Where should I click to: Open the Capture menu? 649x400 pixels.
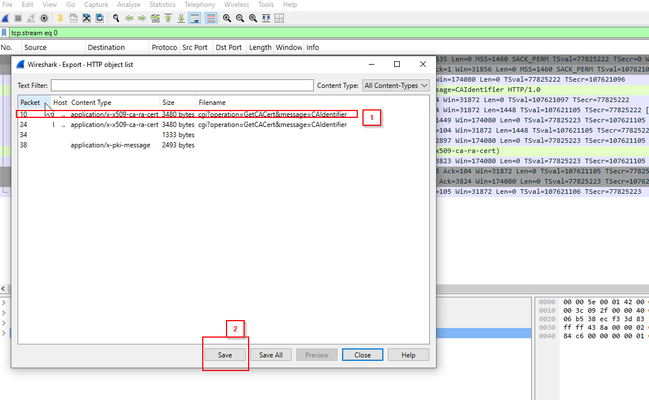(x=96, y=5)
